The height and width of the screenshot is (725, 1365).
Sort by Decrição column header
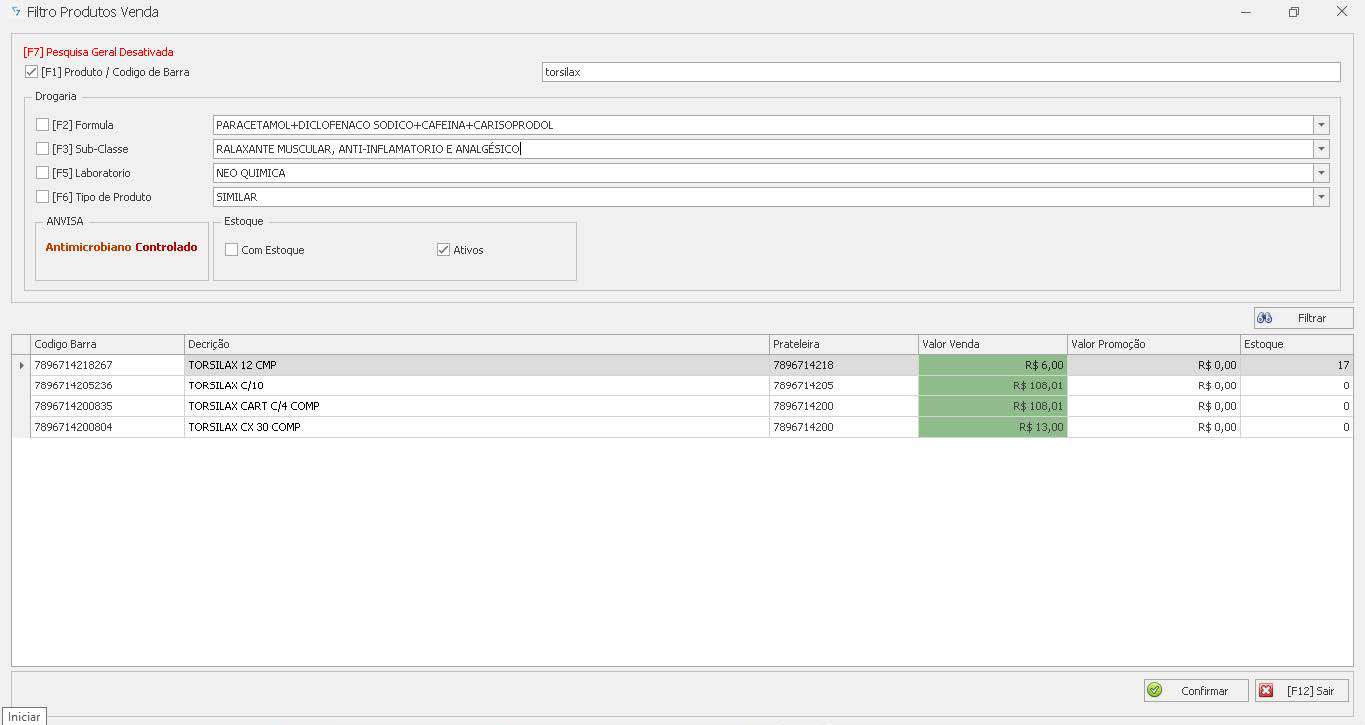coord(476,344)
